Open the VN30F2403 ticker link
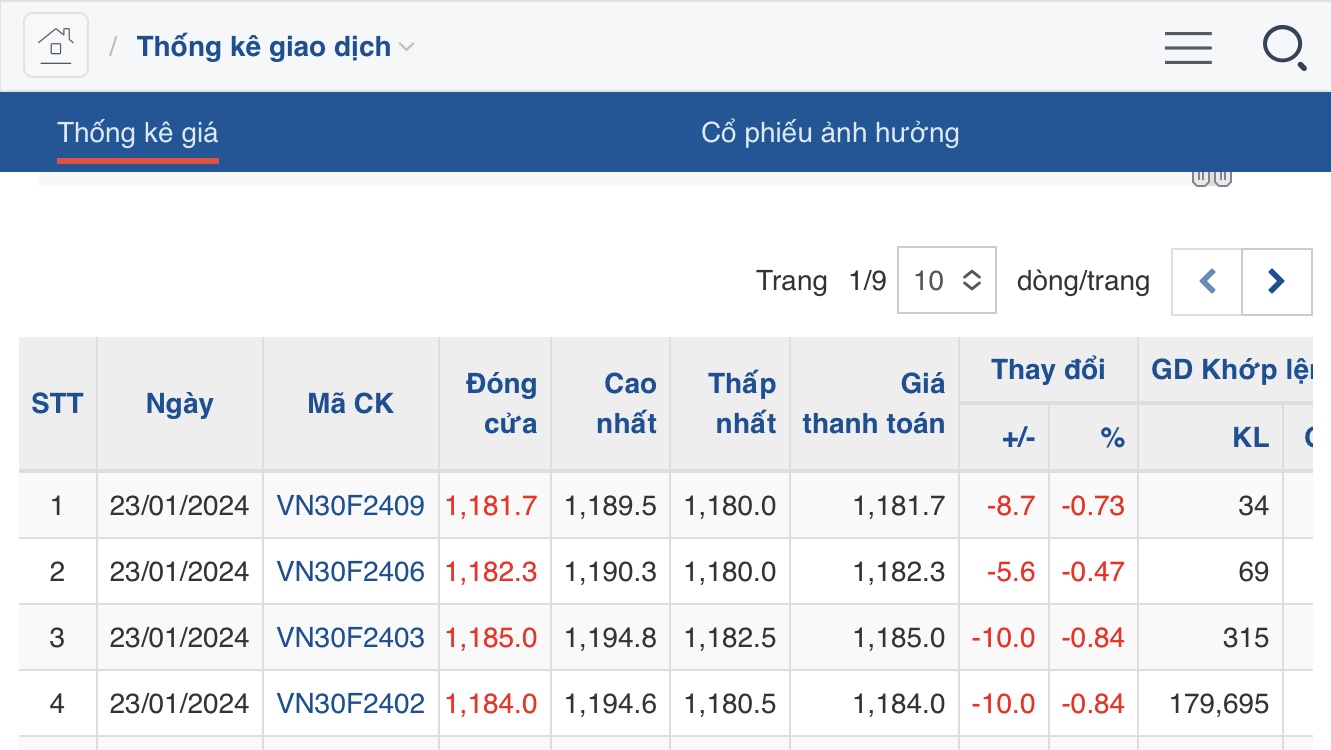This screenshot has width=1331, height=750. pos(350,638)
